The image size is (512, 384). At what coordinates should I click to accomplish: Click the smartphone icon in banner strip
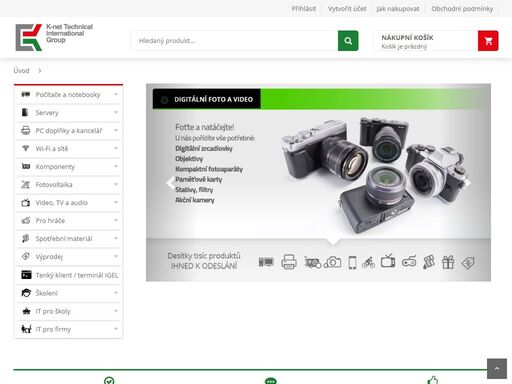(352, 262)
